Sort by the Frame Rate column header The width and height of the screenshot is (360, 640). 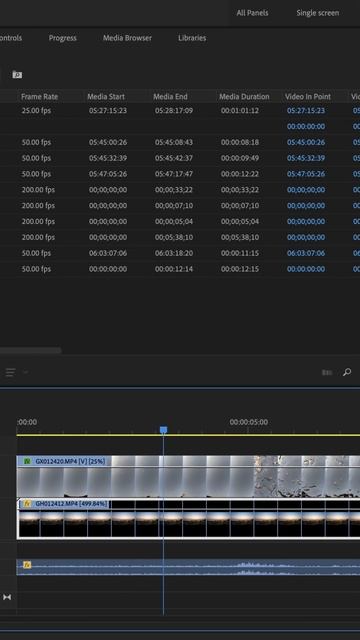(x=40, y=97)
